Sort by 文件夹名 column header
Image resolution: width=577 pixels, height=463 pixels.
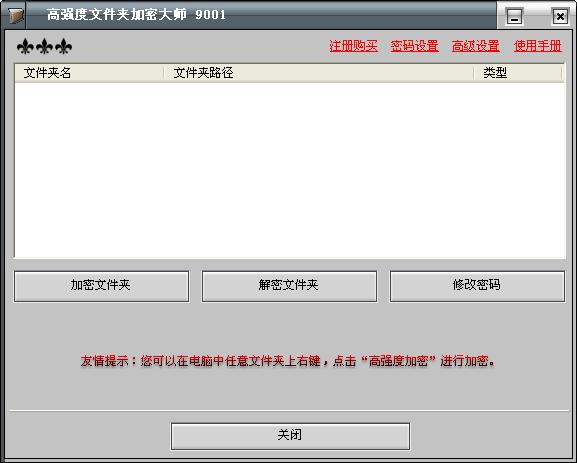pyautogui.click(x=89, y=73)
